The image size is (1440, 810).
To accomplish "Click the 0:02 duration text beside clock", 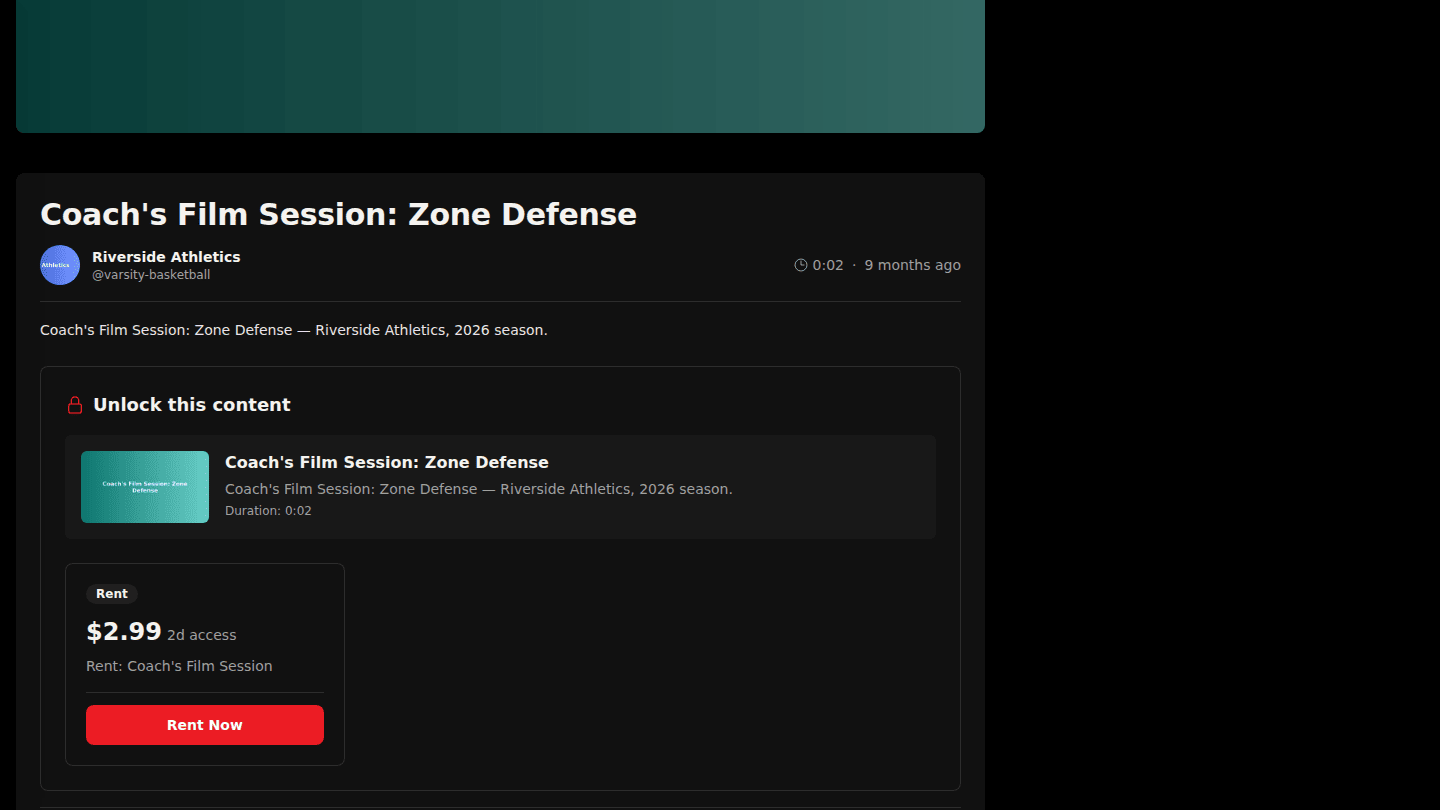I will [x=828, y=265].
